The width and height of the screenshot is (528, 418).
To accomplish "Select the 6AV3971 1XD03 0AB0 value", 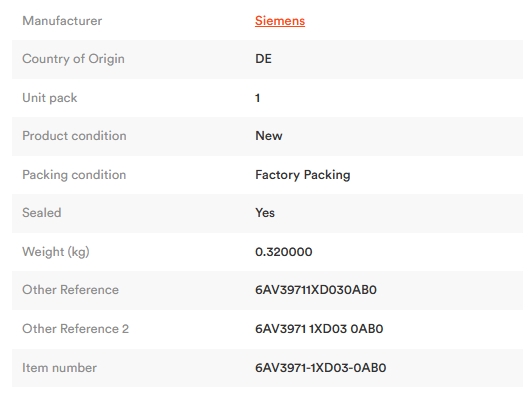I will point(319,329).
